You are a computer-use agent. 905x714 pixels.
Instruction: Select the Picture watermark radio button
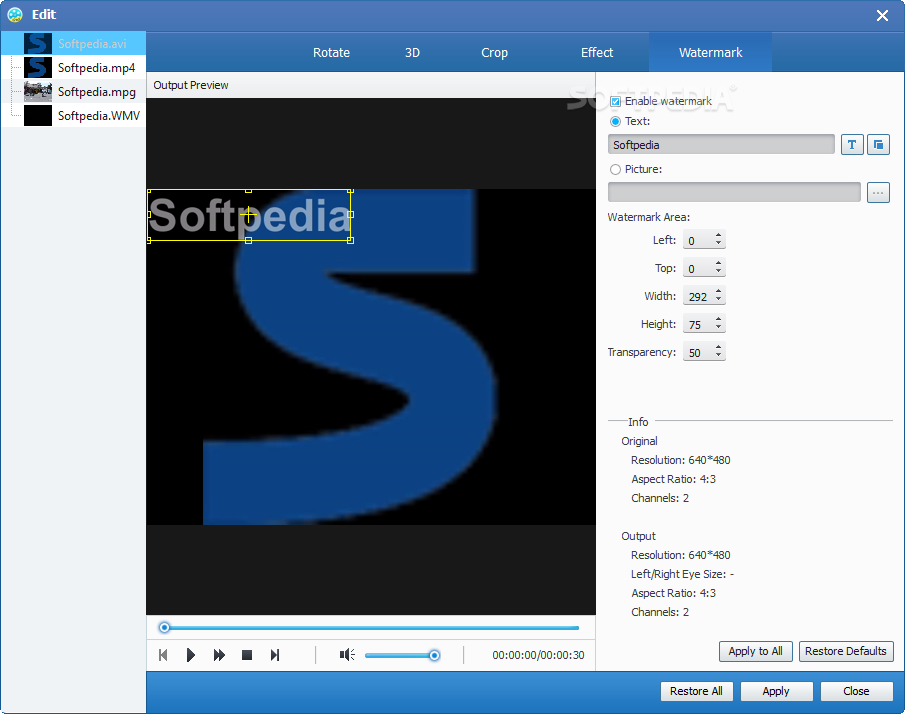point(615,169)
